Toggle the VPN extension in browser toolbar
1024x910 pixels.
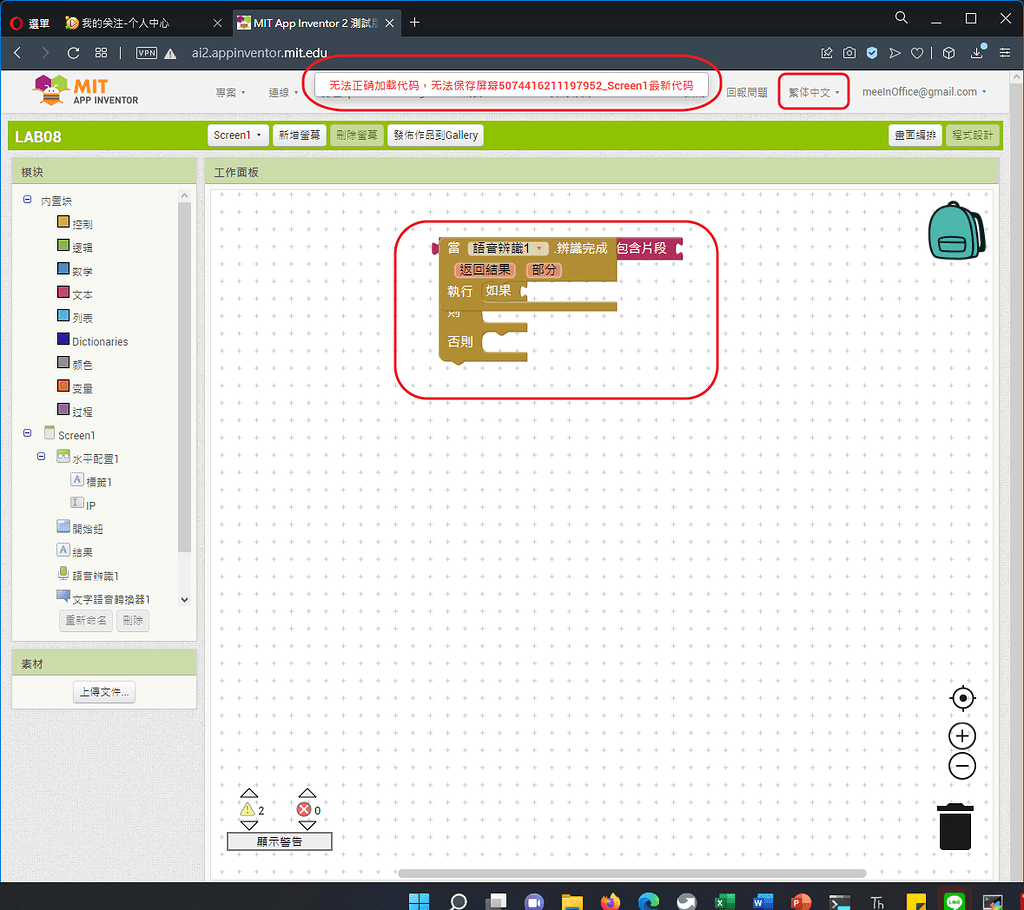148,53
